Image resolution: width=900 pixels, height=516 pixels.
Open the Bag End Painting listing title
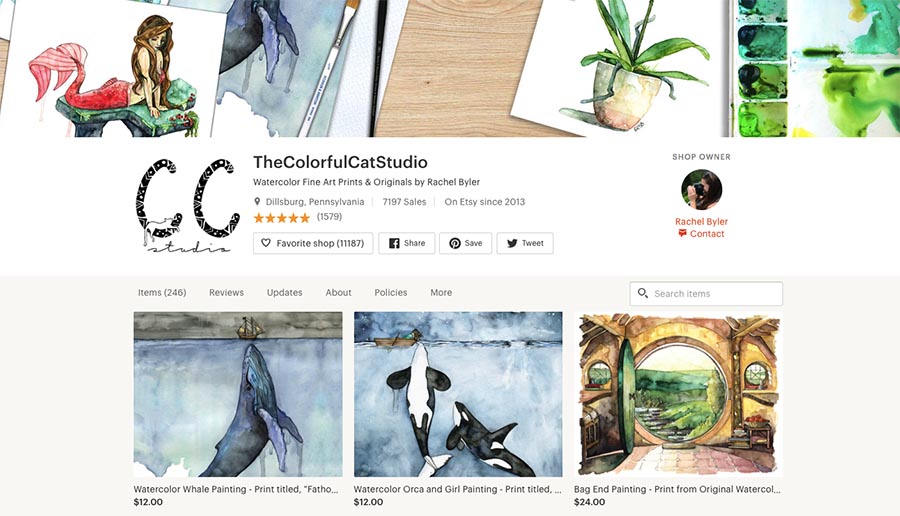click(677, 489)
